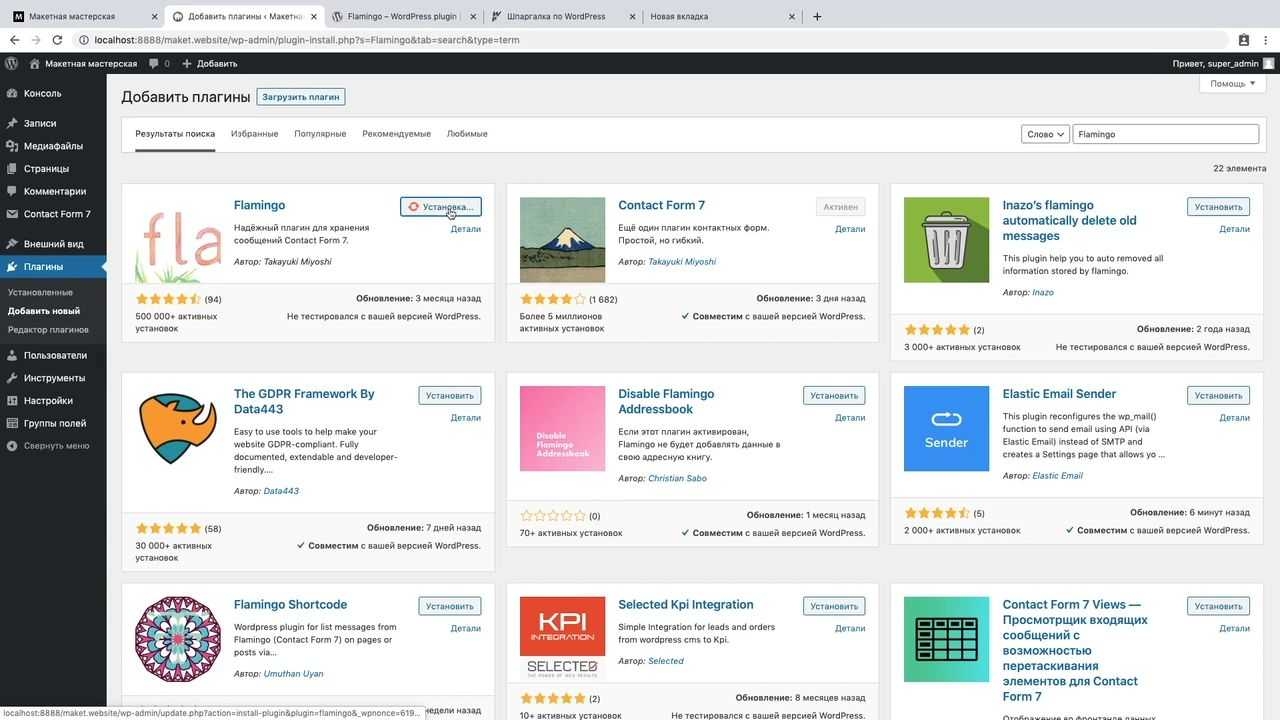This screenshot has height=720, width=1280.
Task: Click the Добавить новый submenu item
Action: (44, 311)
